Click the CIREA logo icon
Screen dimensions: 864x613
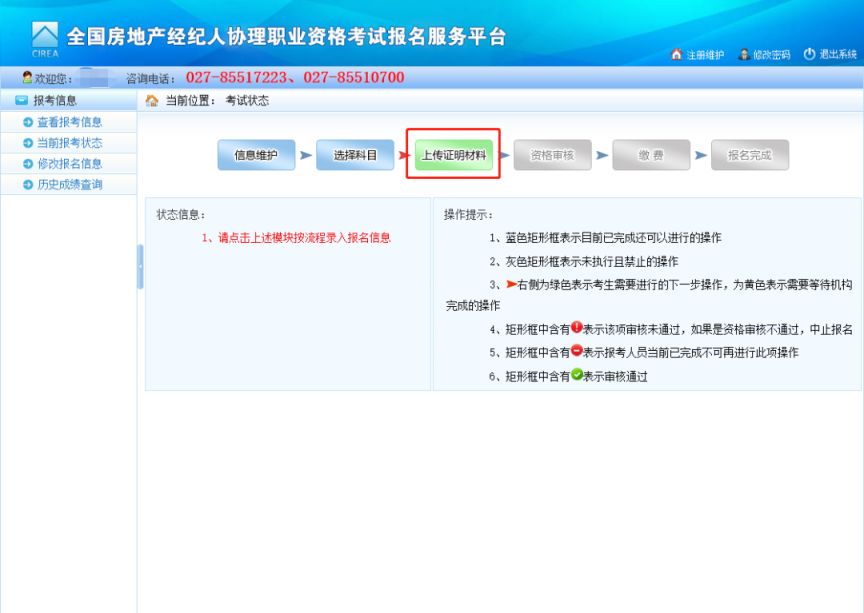click(x=45, y=40)
